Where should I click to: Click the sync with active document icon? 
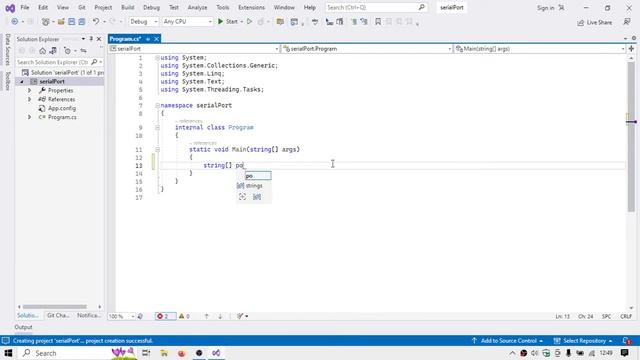83,51
